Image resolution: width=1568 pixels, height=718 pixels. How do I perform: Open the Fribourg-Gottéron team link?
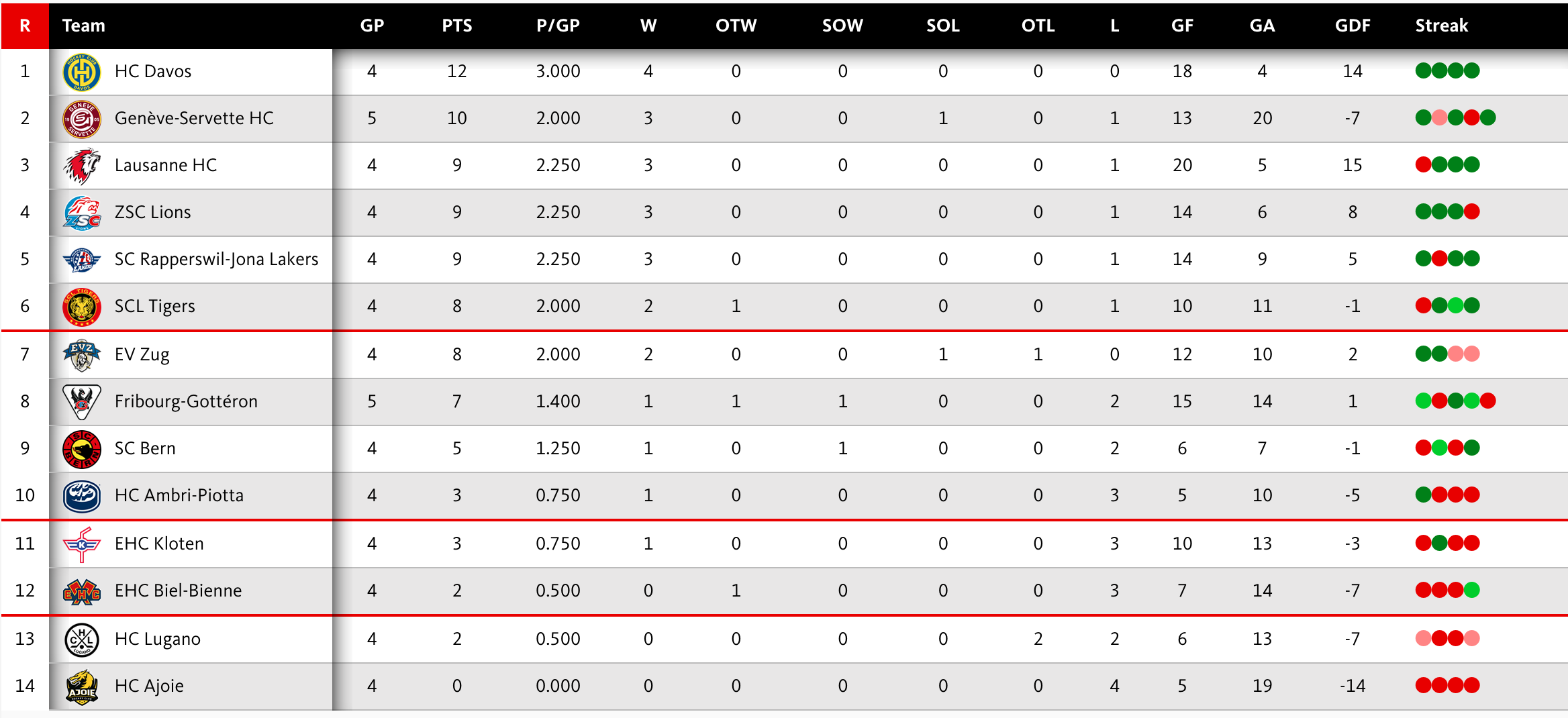coord(186,401)
